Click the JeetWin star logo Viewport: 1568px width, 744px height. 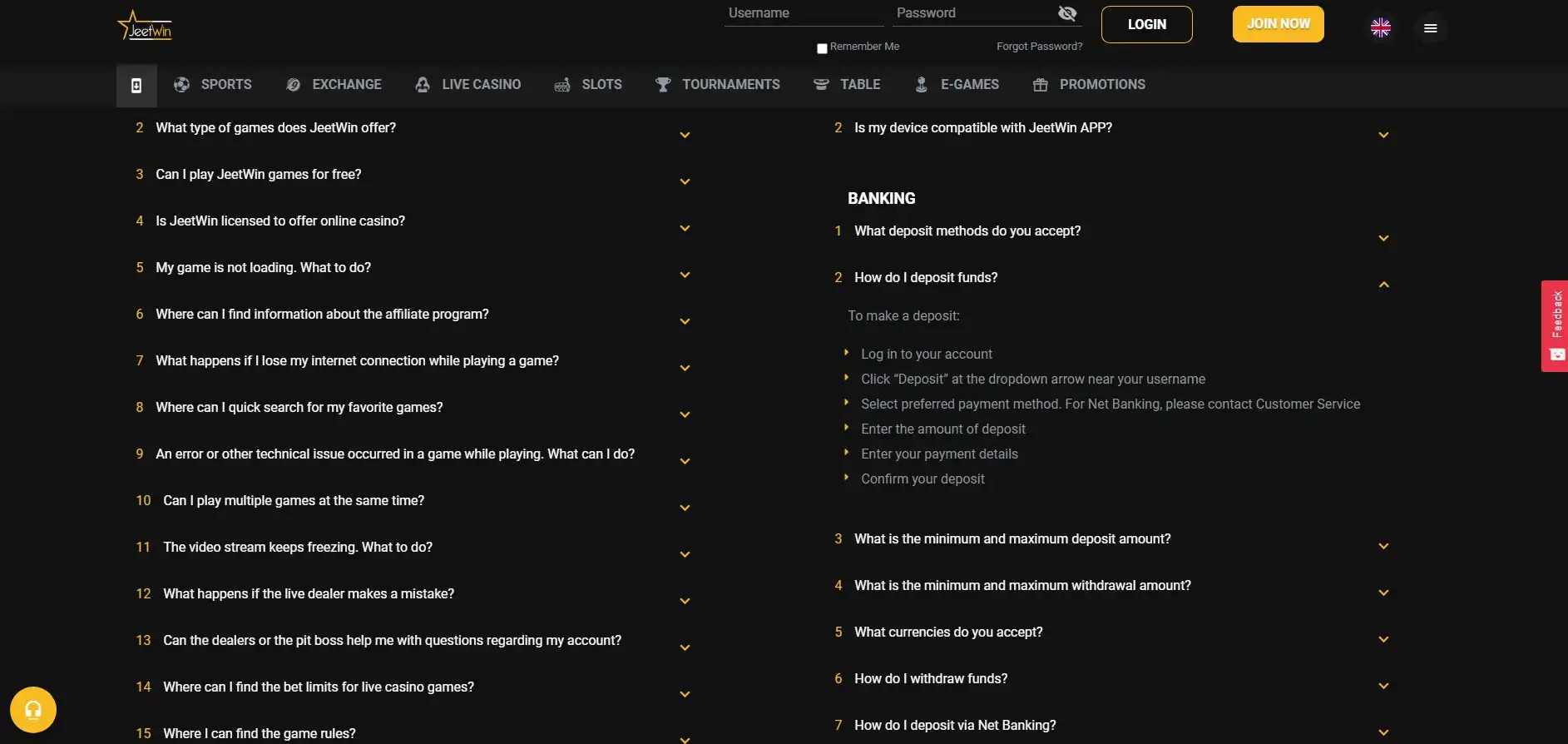[145, 27]
